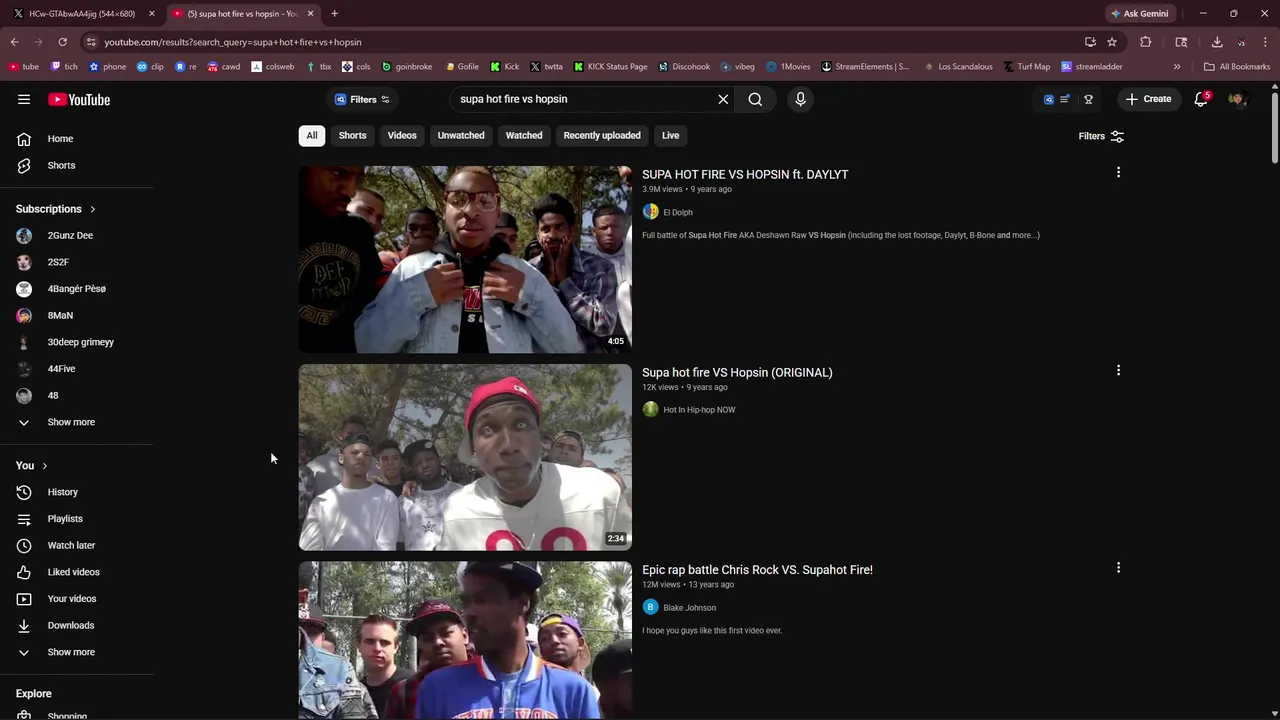Switch to the HCw-GTAbwAA4jig browser tab
Screen dimensions: 1280x720
point(82,14)
